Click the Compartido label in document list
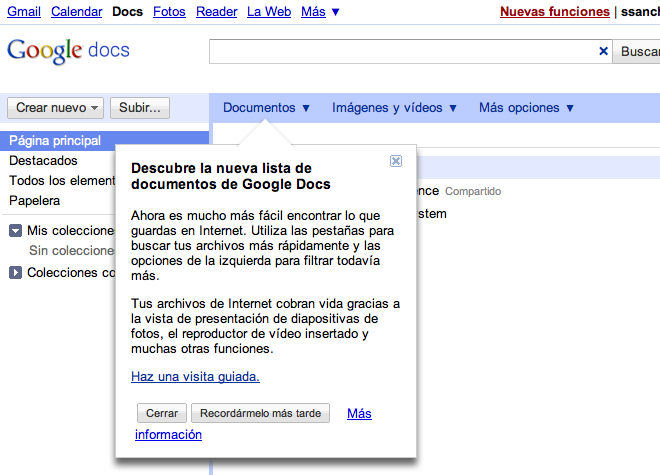660x475 pixels. tap(473, 191)
